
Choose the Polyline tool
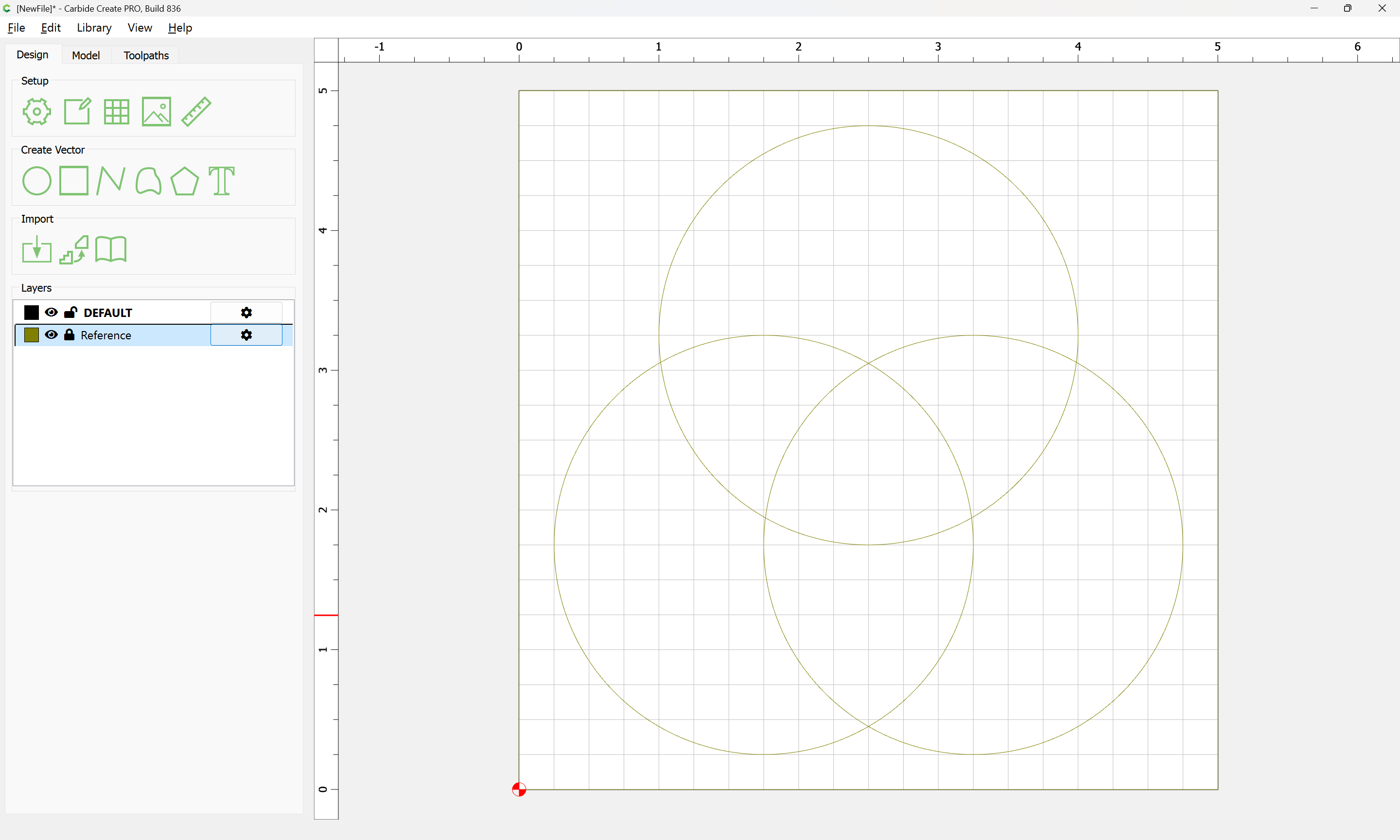110,181
